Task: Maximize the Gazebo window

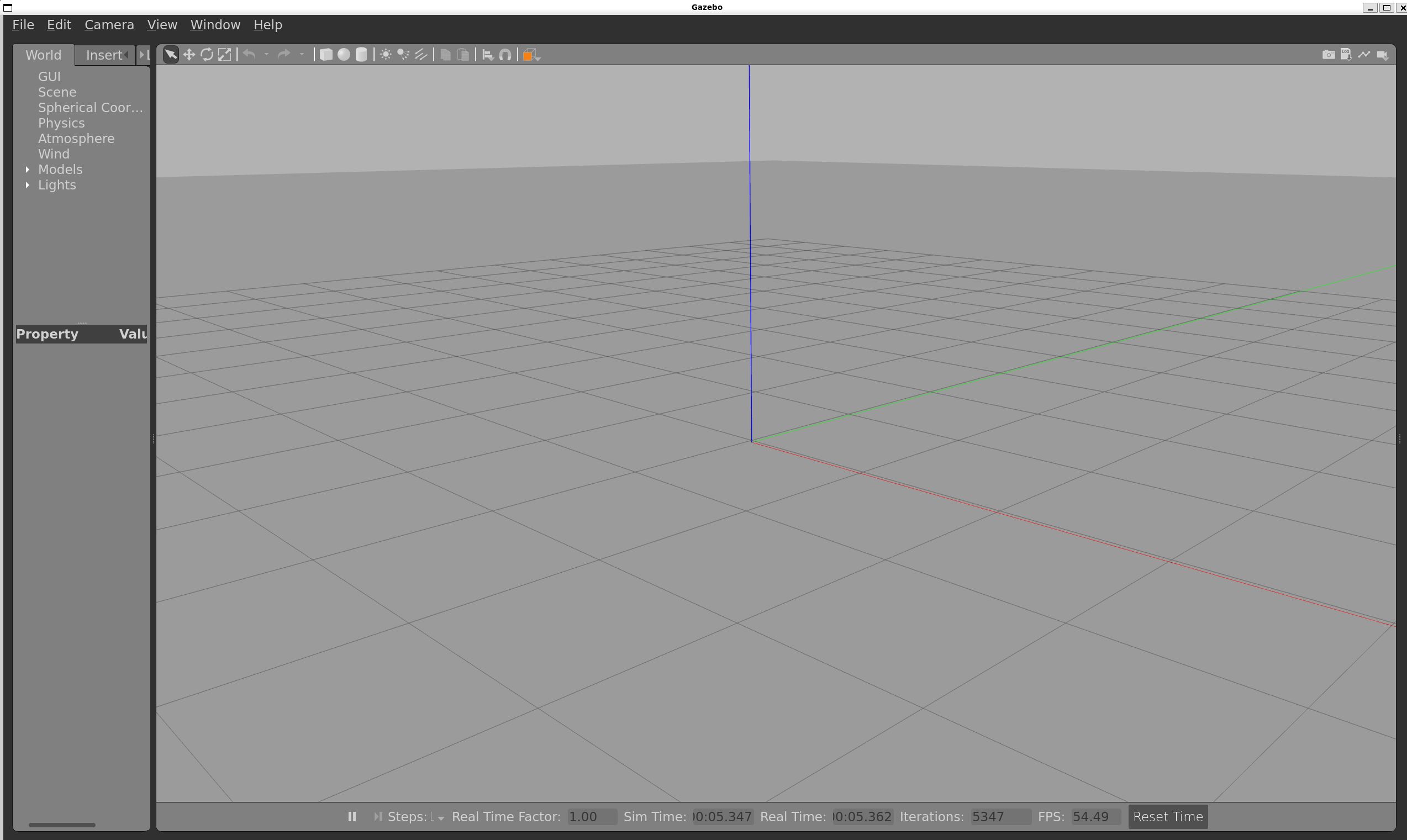Action: pyautogui.click(x=1387, y=7)
